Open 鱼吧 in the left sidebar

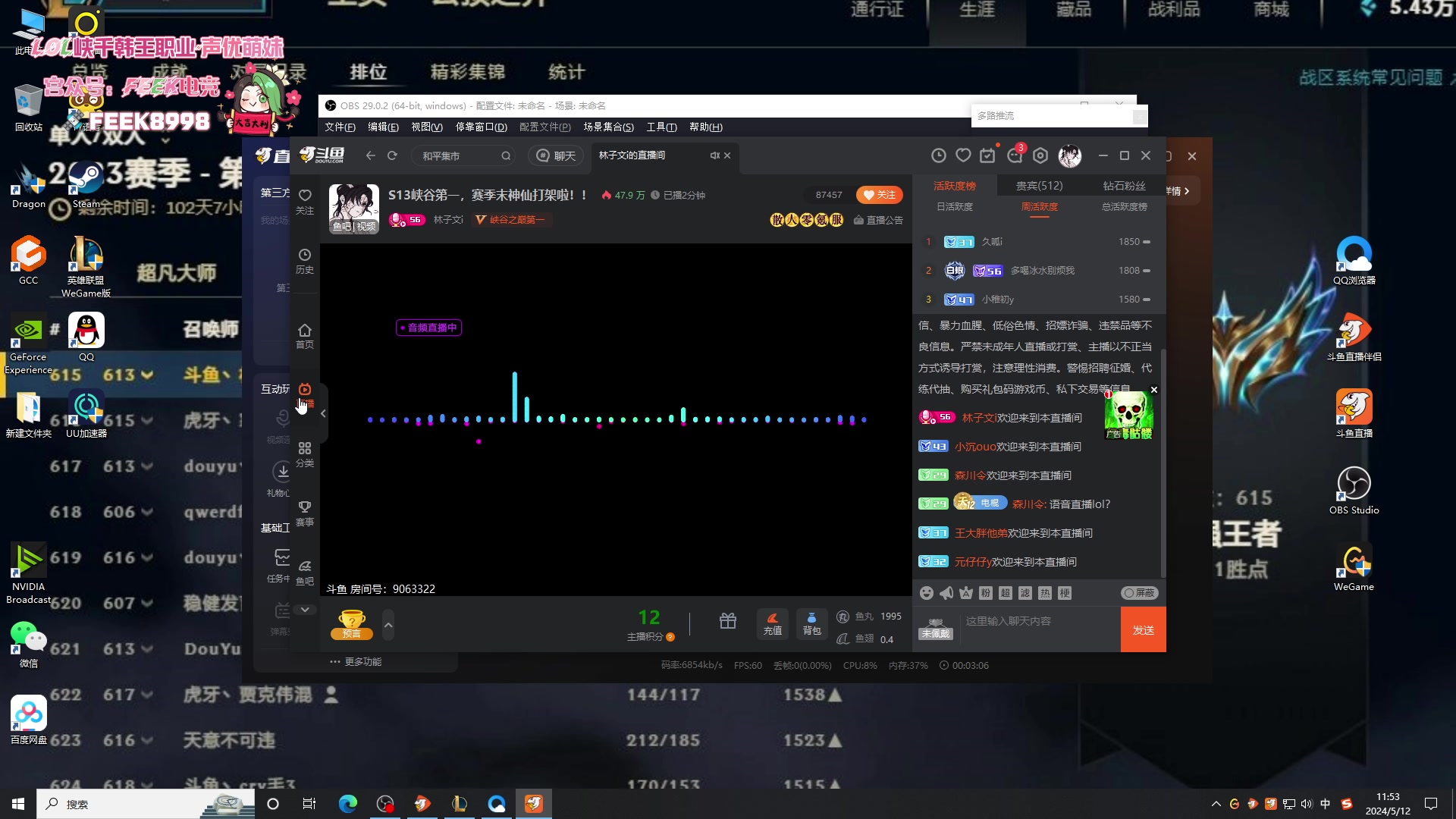[x=305, y=573]
